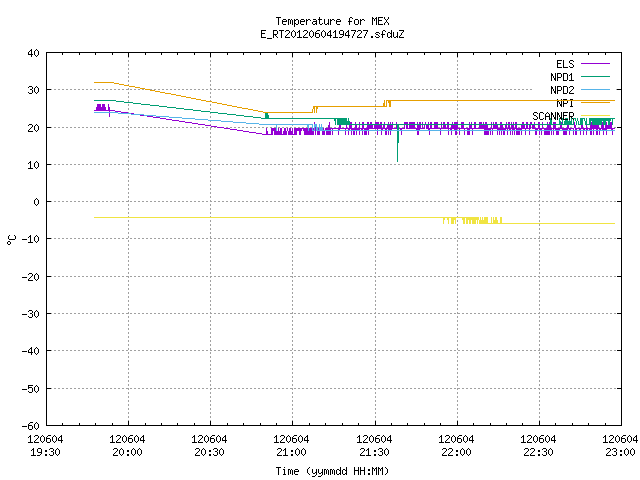Click the NPD2 legend label
640x480 pixels.
coord(562,90)
